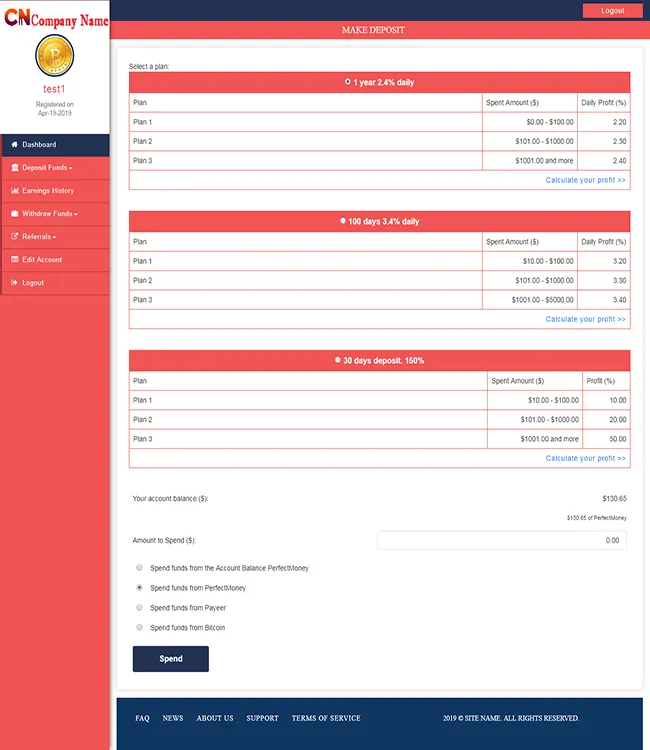Expand the Deposit Funds sidebar menu
Viewport: 650px width, 750px height.
pos(55,167)
